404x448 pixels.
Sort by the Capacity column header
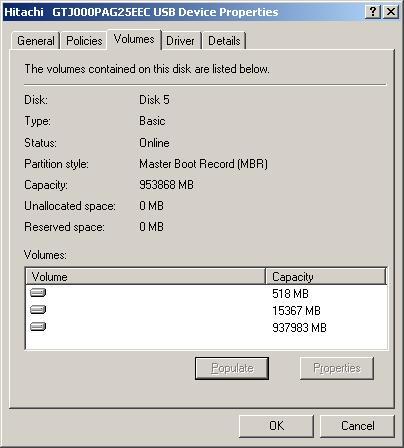coord(326,277)
